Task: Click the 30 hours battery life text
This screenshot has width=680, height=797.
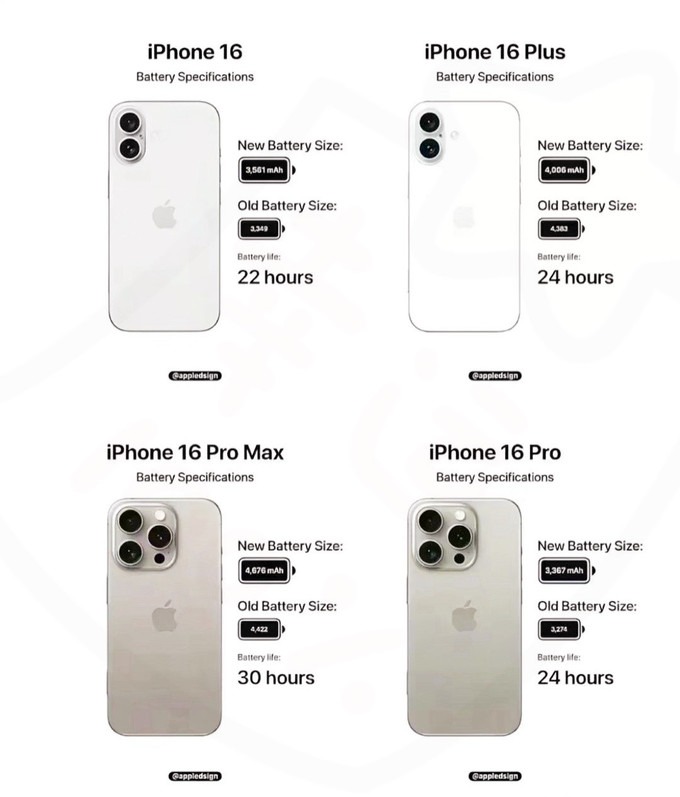Action: [276, 678]
